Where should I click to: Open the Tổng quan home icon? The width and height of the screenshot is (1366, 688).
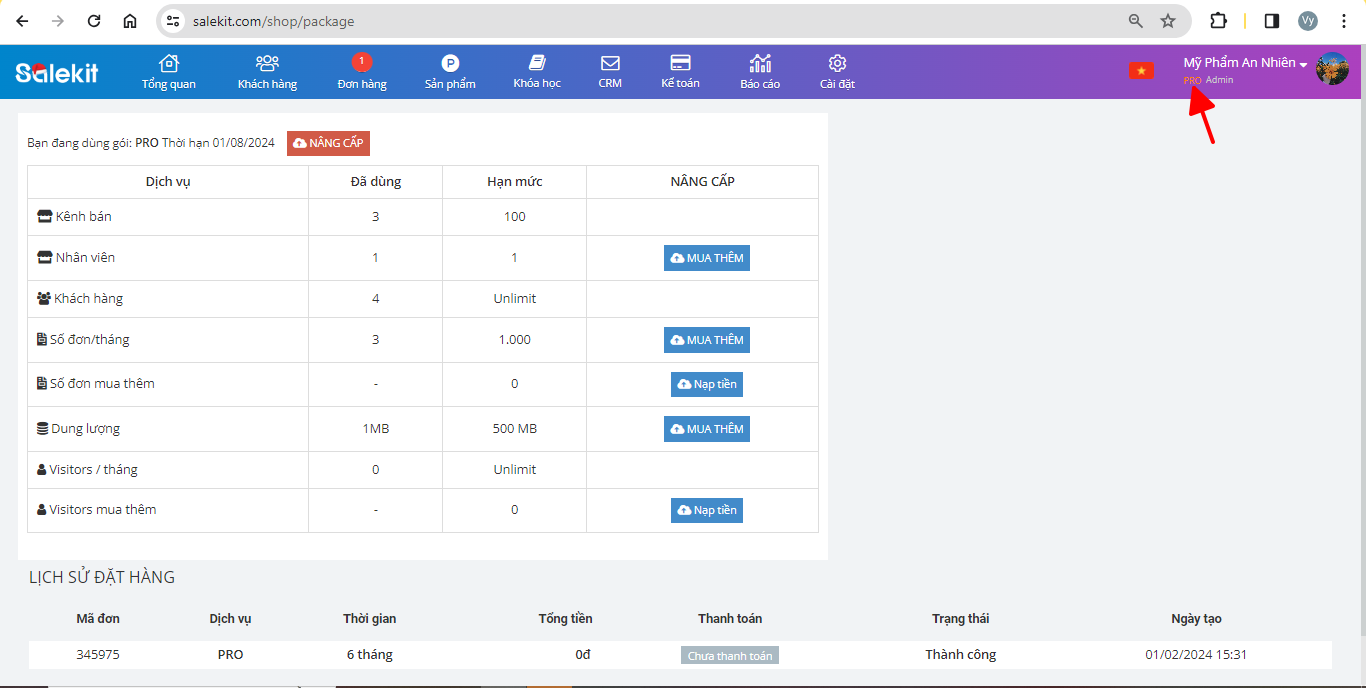coord(168,64)
